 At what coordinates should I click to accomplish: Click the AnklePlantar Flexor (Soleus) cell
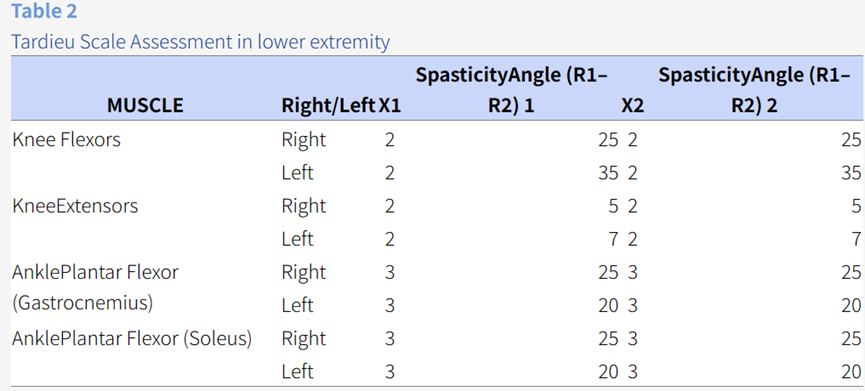132,338
